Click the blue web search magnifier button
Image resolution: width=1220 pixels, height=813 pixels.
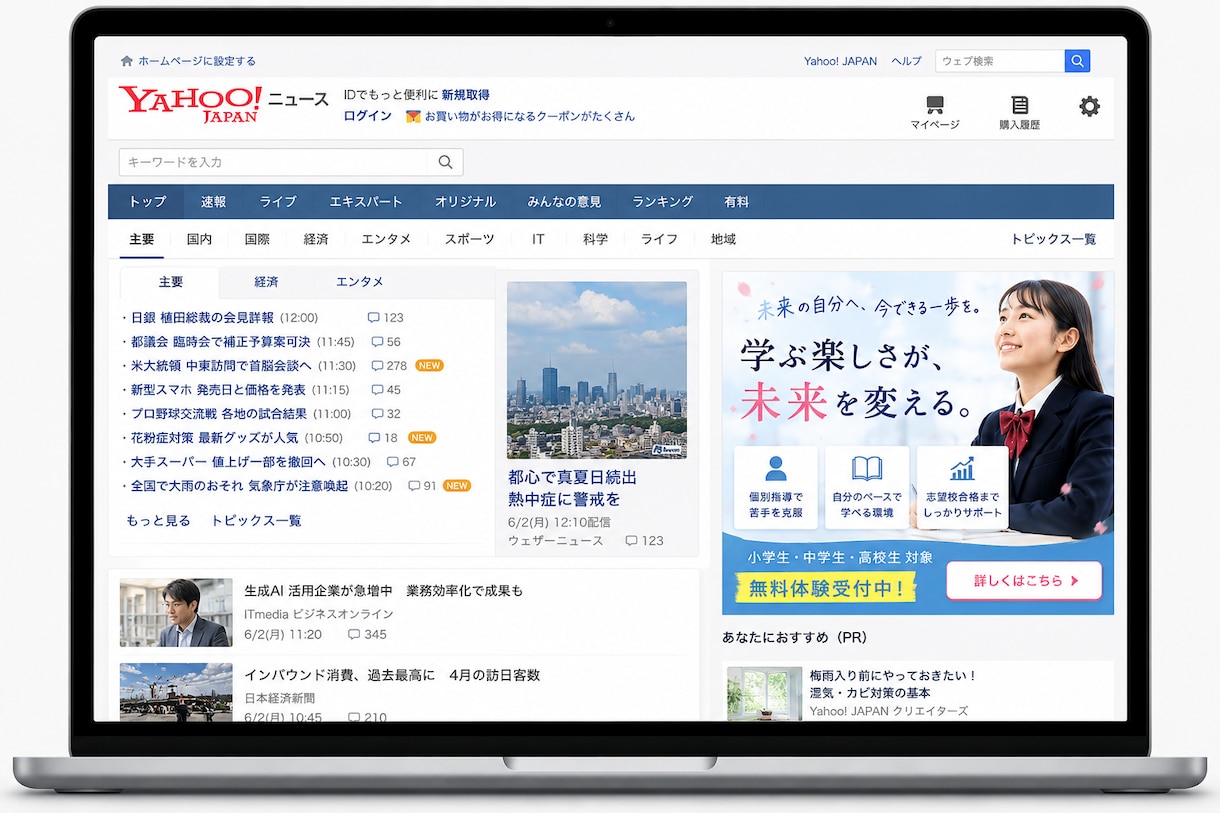1077,61
